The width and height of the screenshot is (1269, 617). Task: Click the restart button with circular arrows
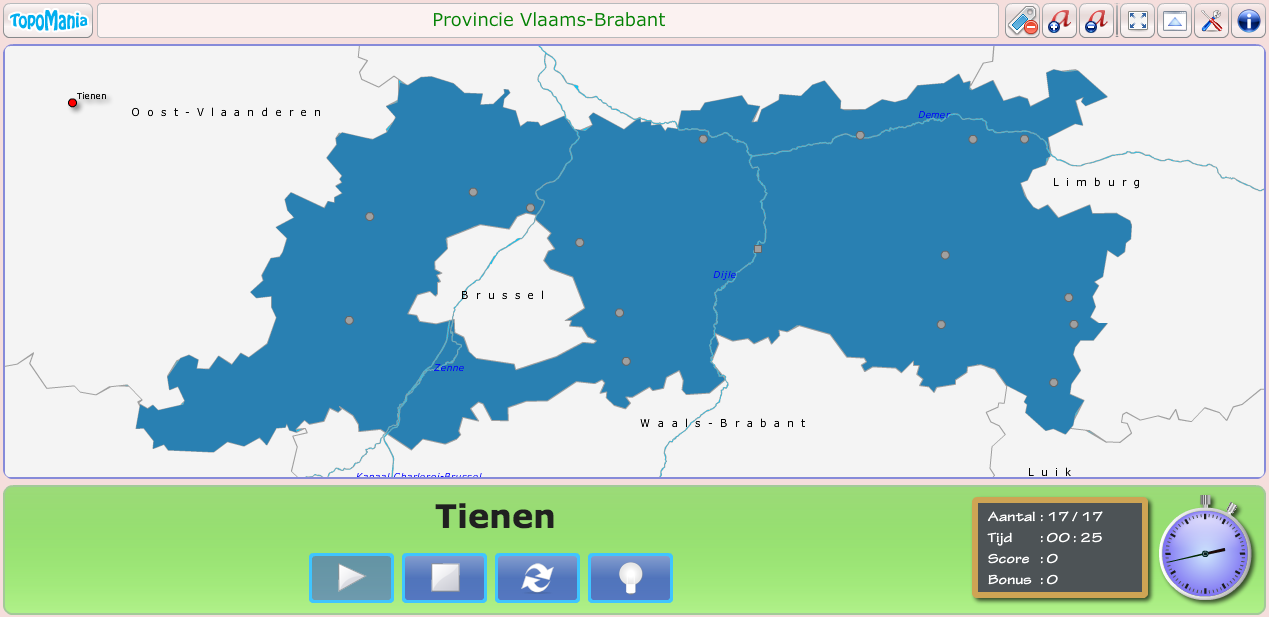point(537,578)
